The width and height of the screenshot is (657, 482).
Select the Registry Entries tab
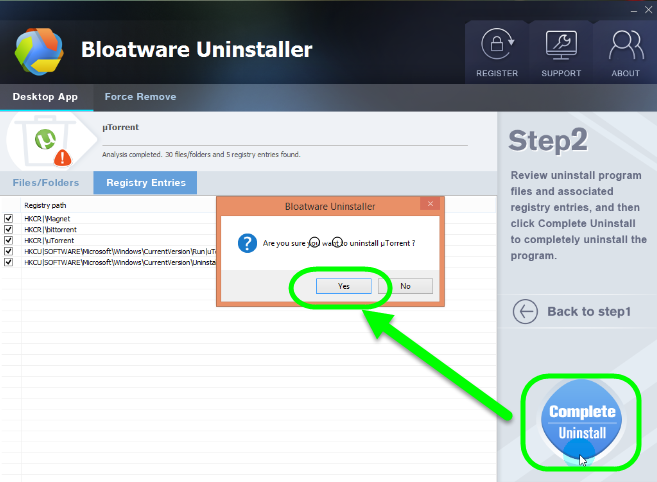[x=145, y=183]
